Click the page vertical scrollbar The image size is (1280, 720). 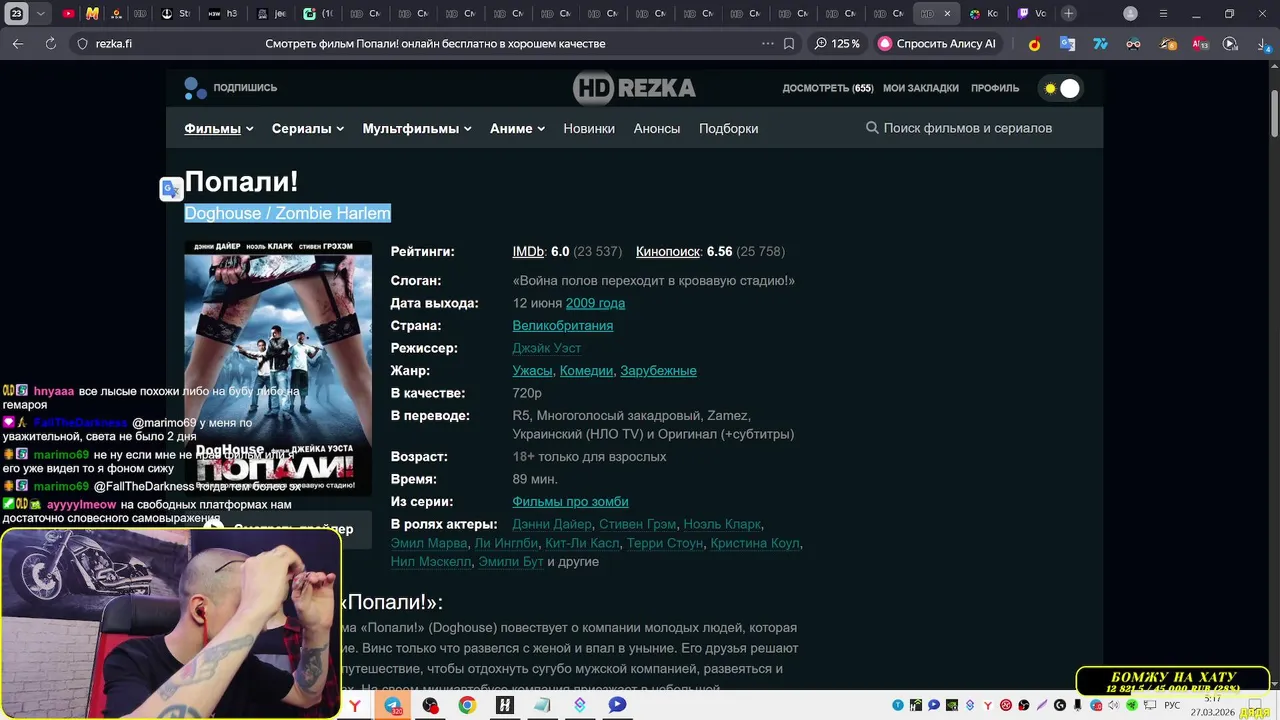pyautogui.click(x=1274, y=112)
